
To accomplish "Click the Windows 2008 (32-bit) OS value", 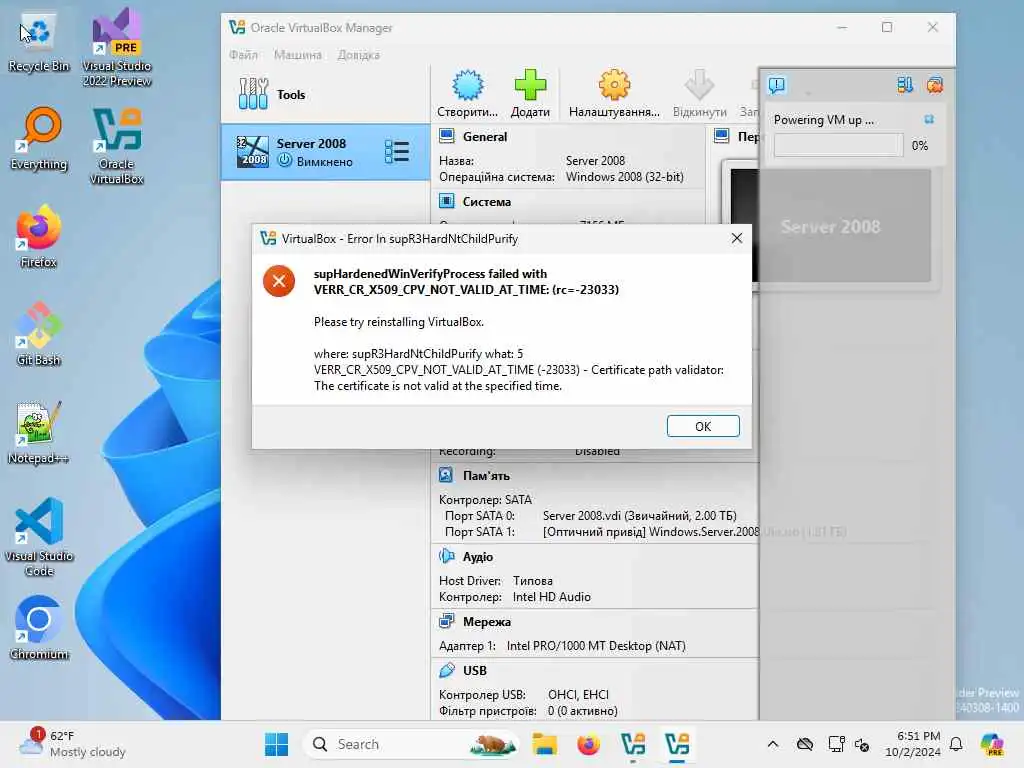I will [624, 177].
